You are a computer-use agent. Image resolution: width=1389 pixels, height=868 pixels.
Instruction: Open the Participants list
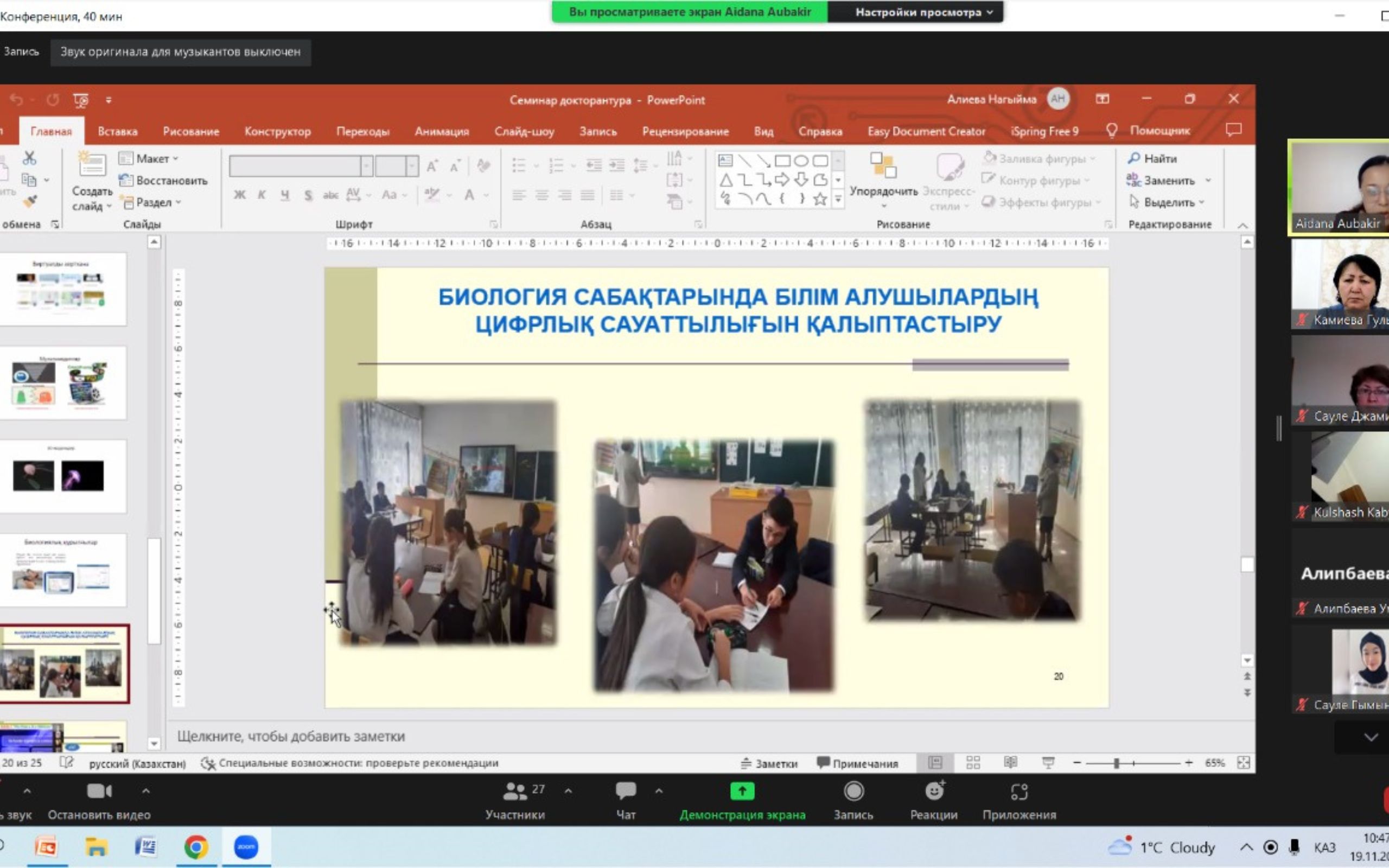click(x=515, y=792)
